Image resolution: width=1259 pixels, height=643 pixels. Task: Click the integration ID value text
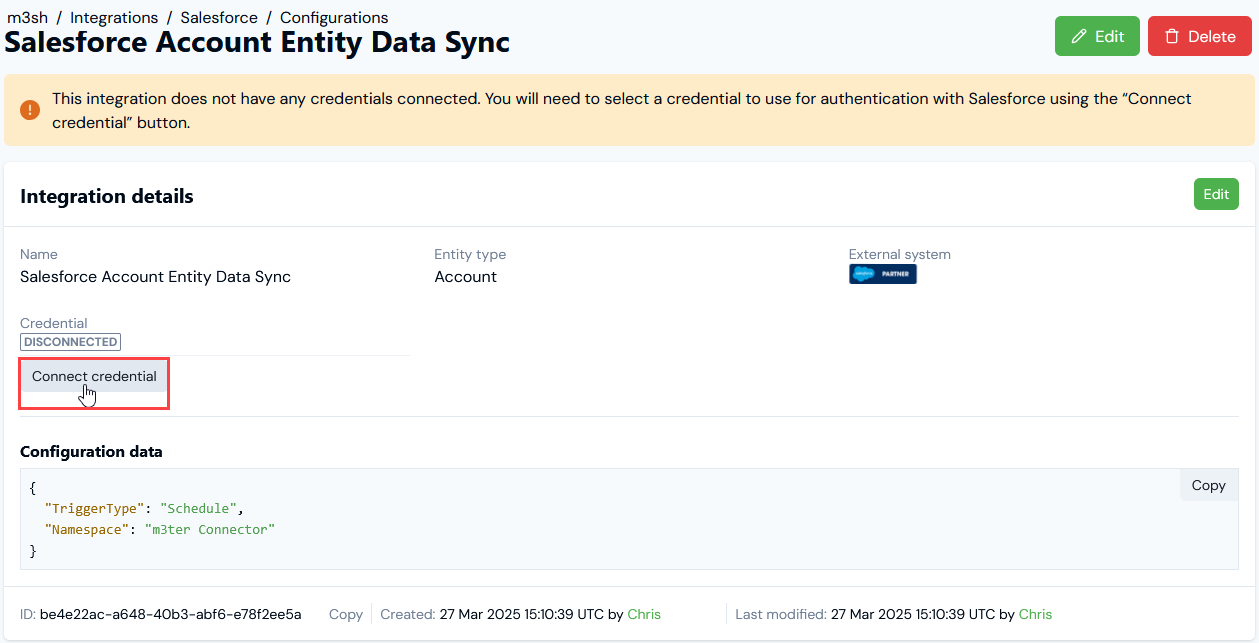click(170, 614)
